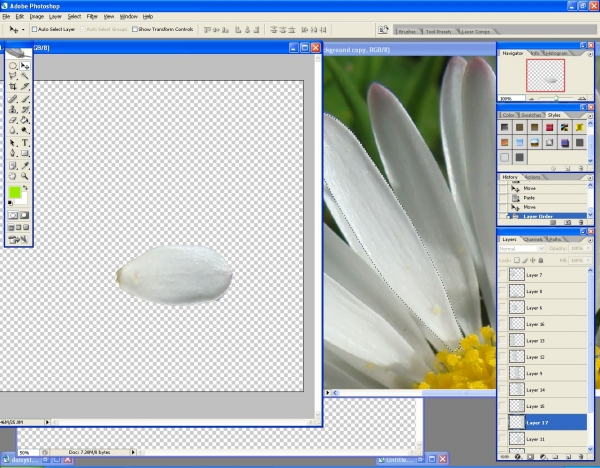The image size is (600, 468).
Task: Select the Elliptical Marquee tool
Action: click(13, 65)
